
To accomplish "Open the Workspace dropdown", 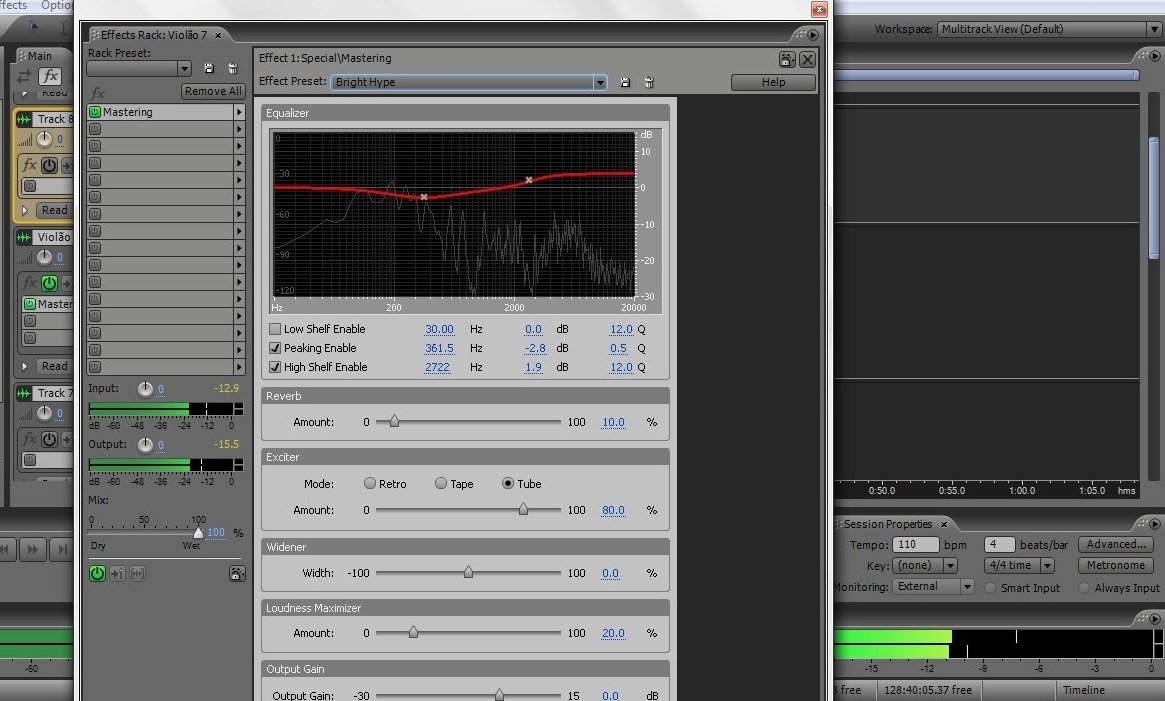I will point(1153,30).
